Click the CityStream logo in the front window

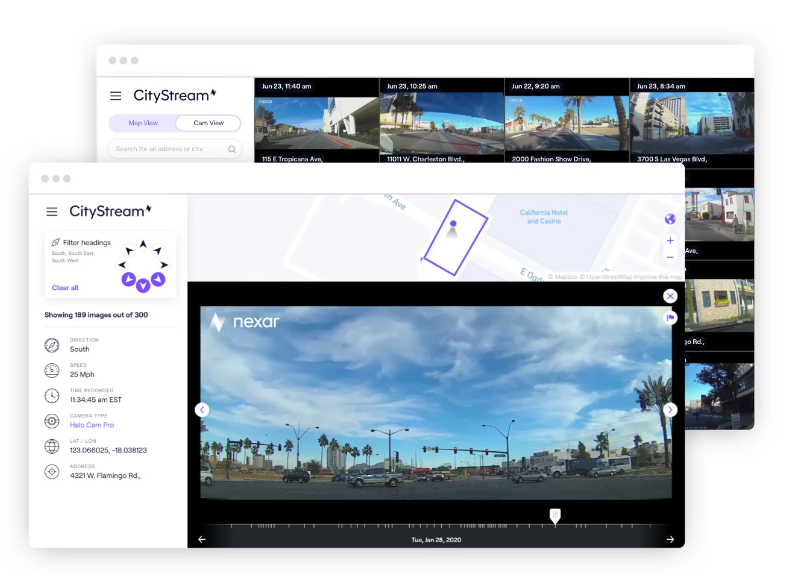pos(110,211)
